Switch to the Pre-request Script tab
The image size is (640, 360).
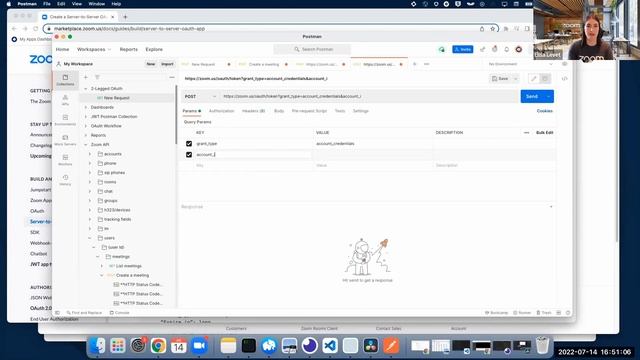coord(309,111)
